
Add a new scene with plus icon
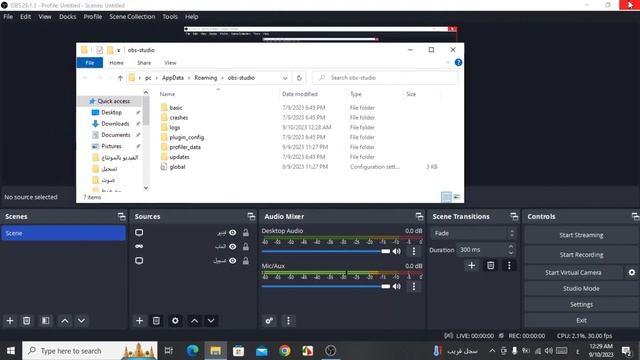10,321
